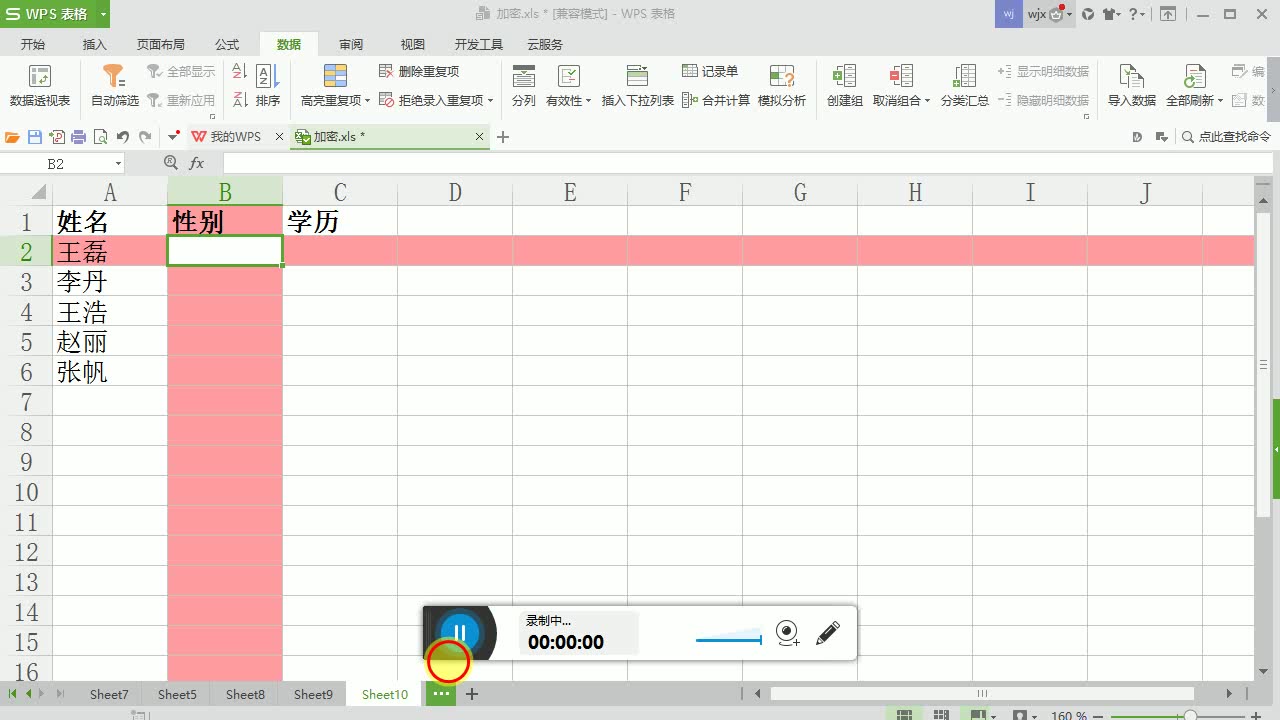
Task: Select column C header
Action: (x=340, y=192)
